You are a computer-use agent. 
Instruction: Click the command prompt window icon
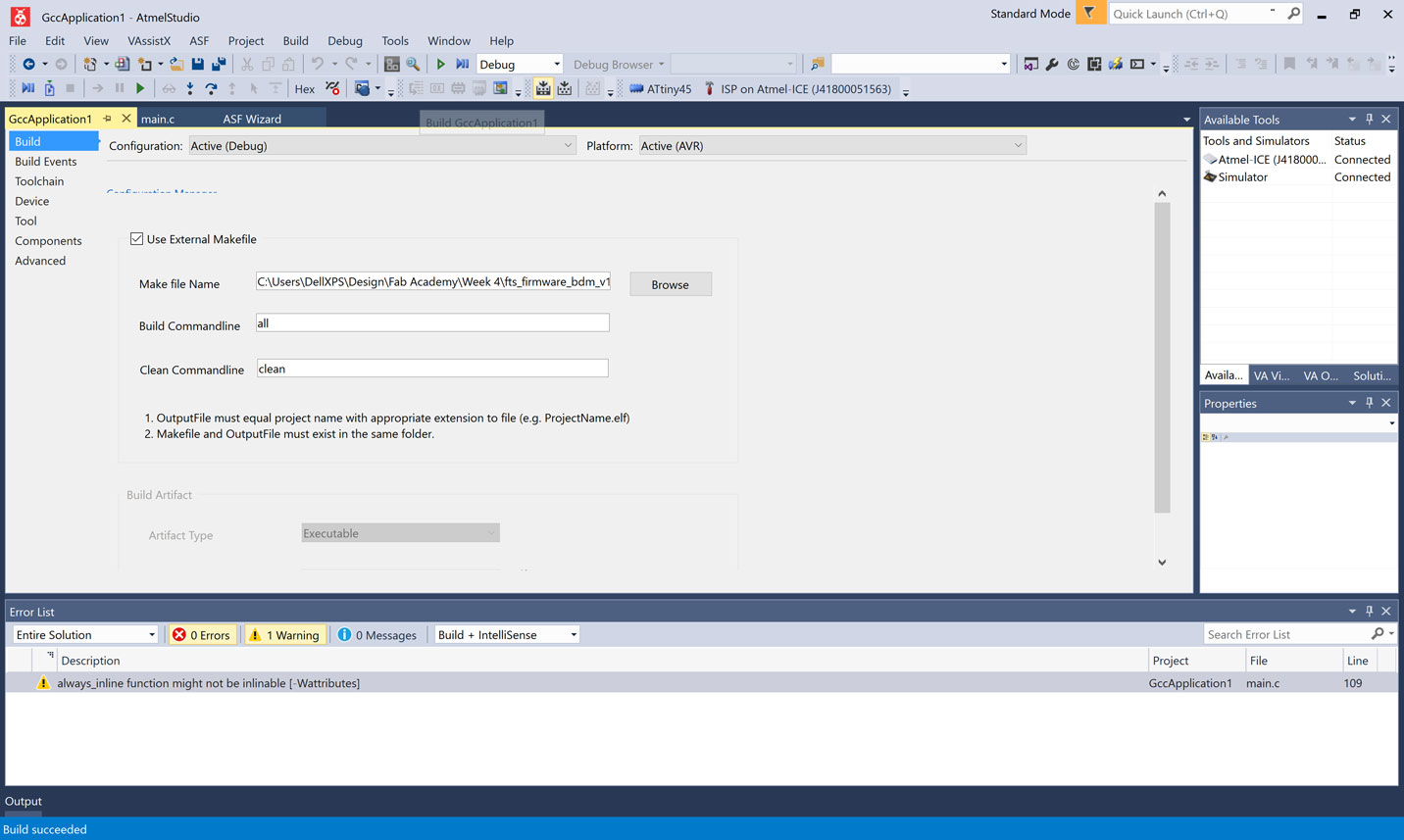click(1137, 64)
